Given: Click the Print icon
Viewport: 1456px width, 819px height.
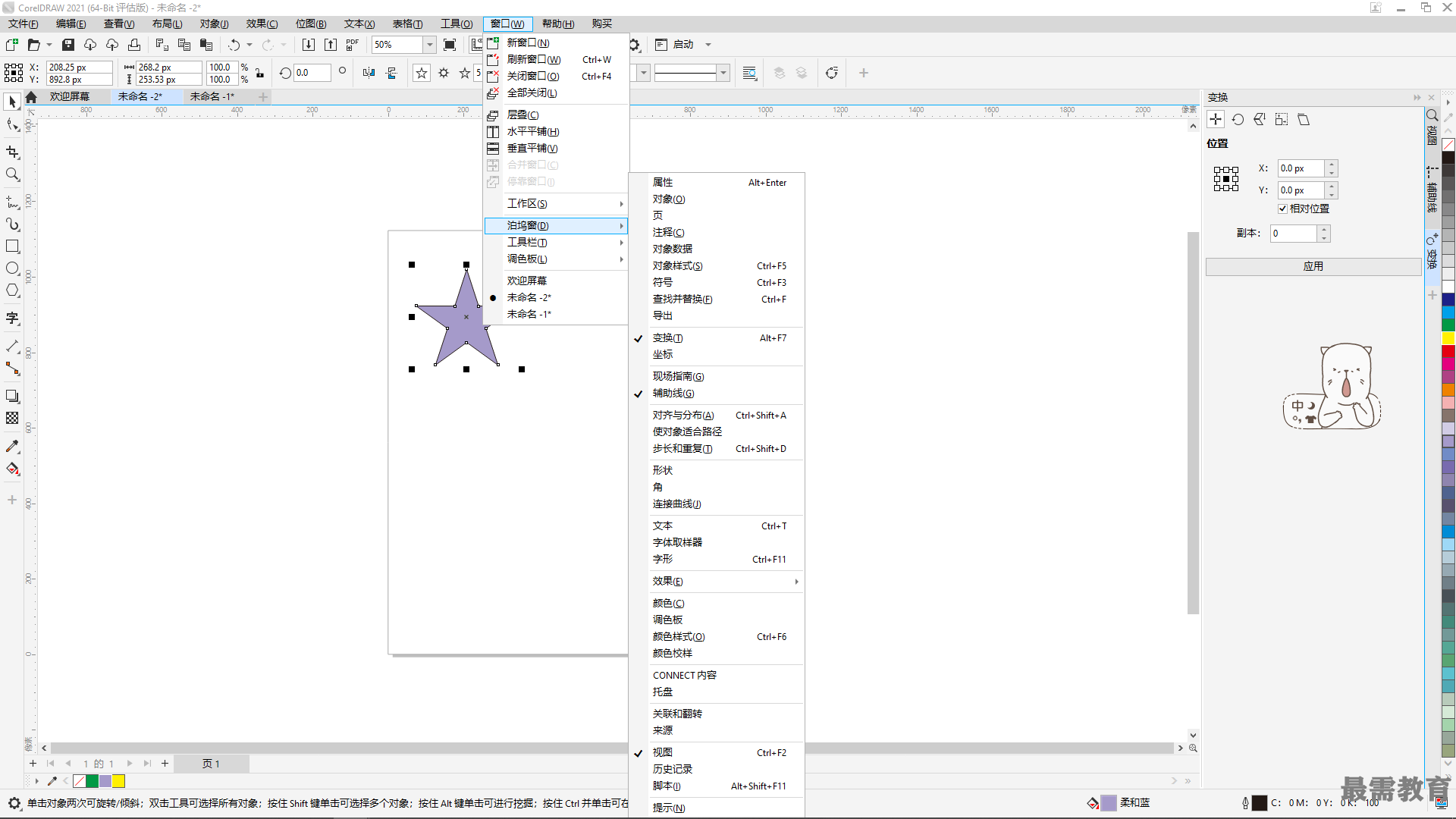Looking at the screenshot, I should pyautogui.click(x=134, y=45).
